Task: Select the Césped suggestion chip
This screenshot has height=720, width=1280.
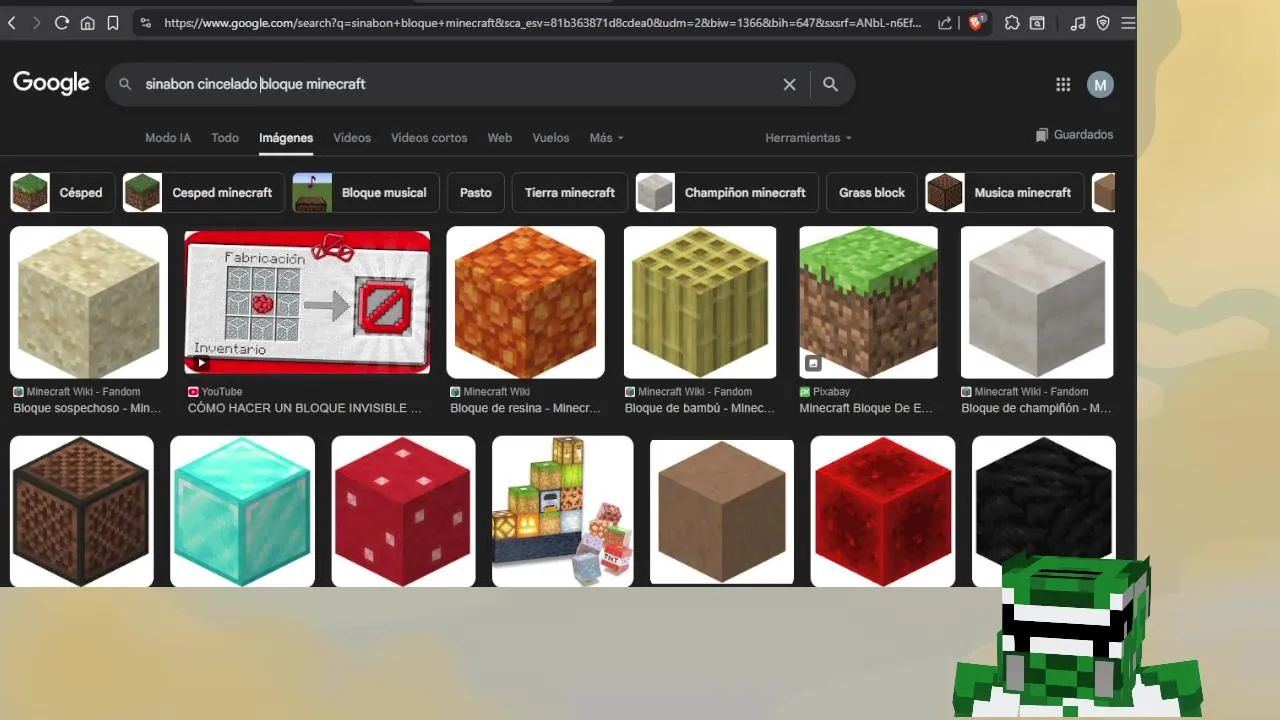Action: [x=62, y=193]
